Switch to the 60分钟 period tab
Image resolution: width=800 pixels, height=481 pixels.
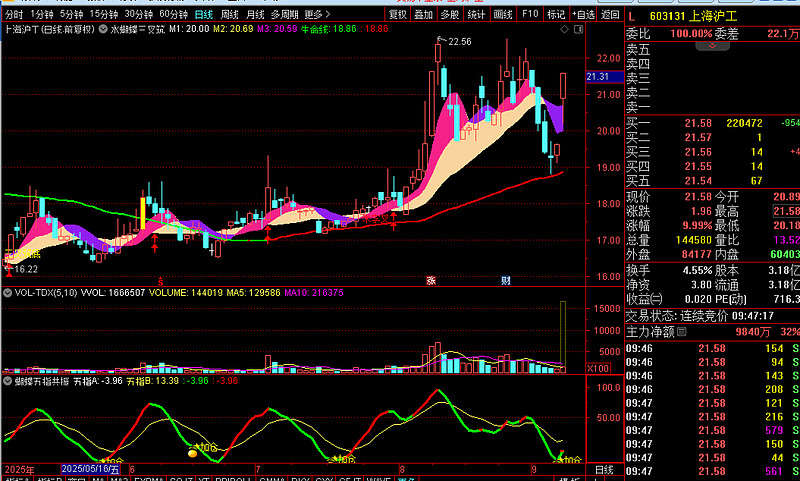pos(174,15)
